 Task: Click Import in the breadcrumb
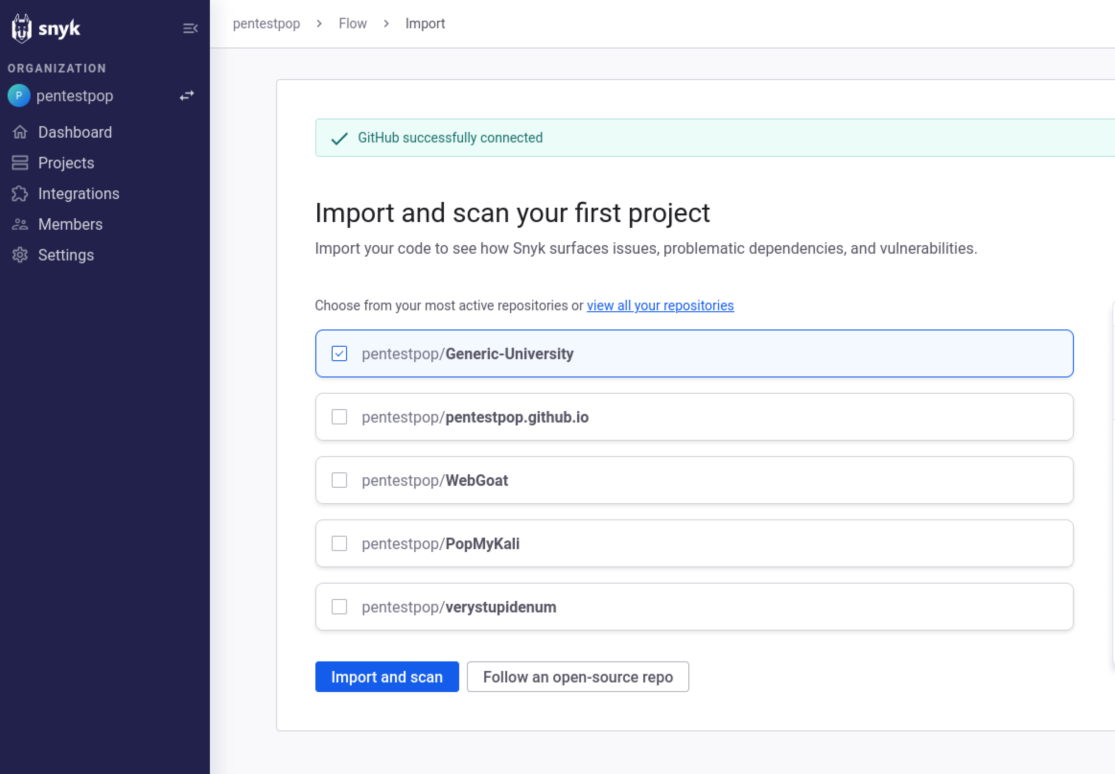point(425,23)
